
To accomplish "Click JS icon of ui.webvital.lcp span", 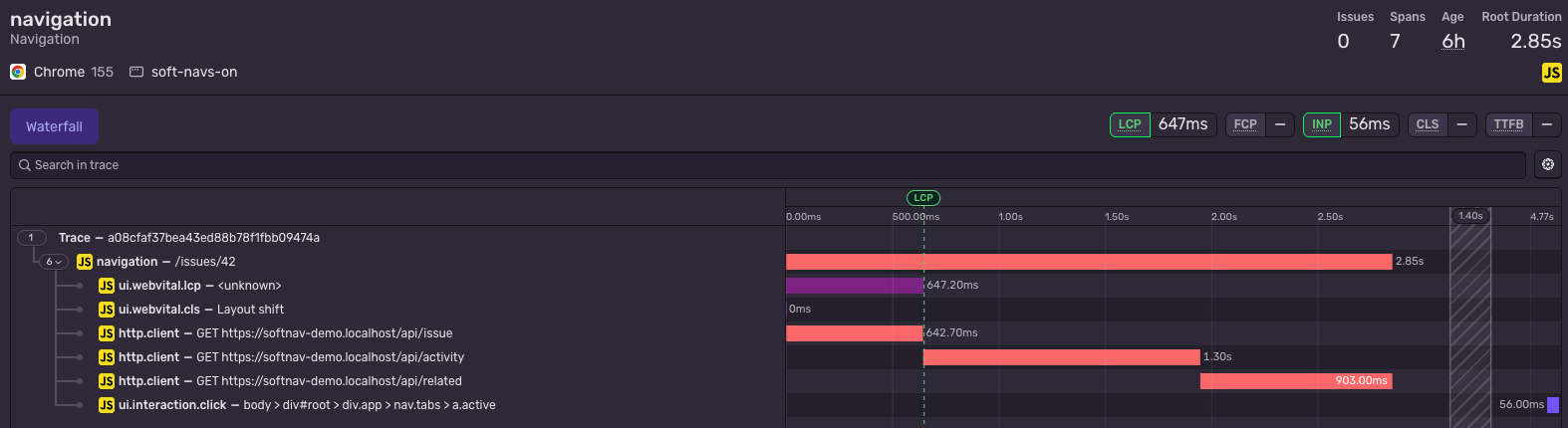I will pyautogui.click(x=107, y=286).
